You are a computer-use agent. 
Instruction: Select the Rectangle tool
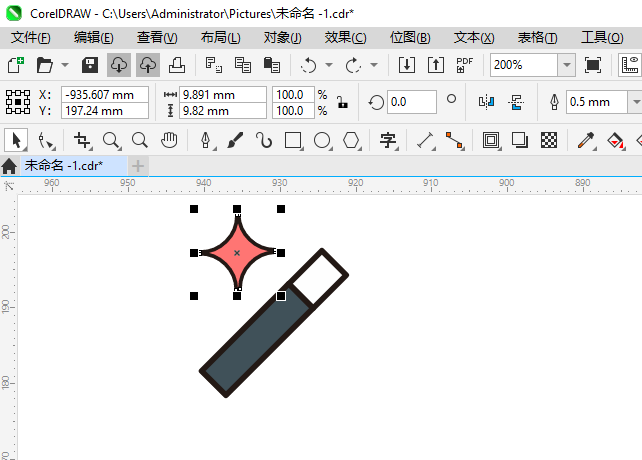[293, 140]
